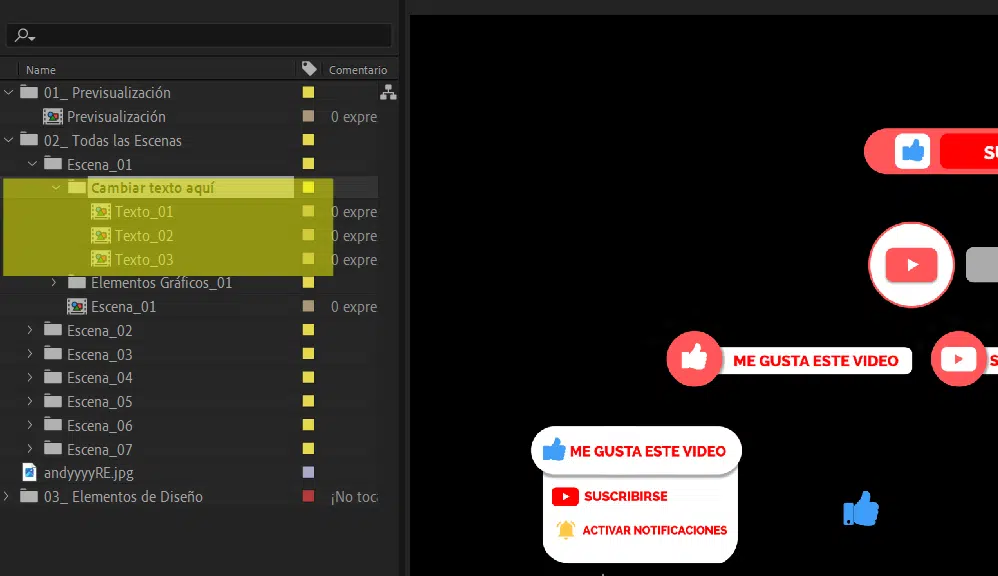Select the Texto_01 composition icon
The width and height of the screenshot is (998, 576).
coord(101,211)
